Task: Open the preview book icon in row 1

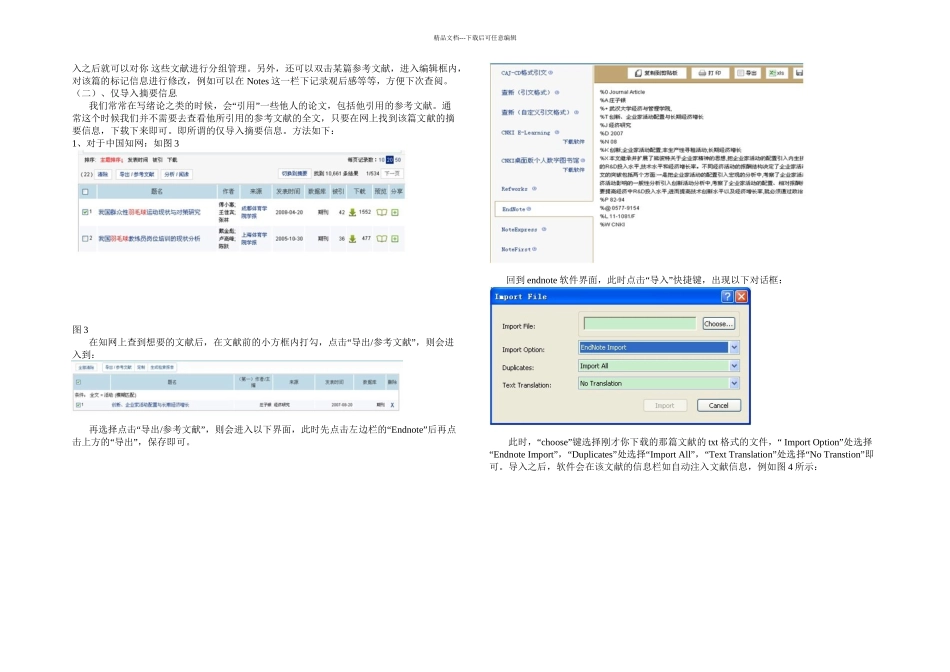Action: [381, 212]
